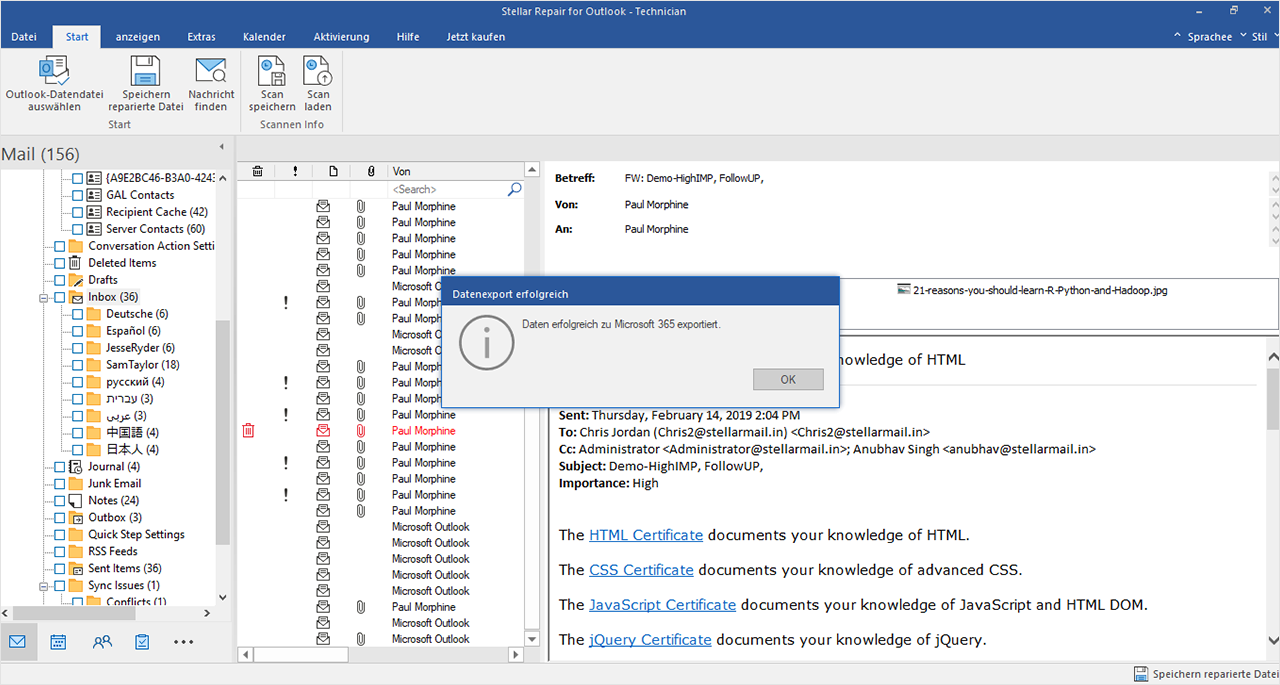Open the Stil dropdown
1280x685 pixels.
tap(1264, 37)
